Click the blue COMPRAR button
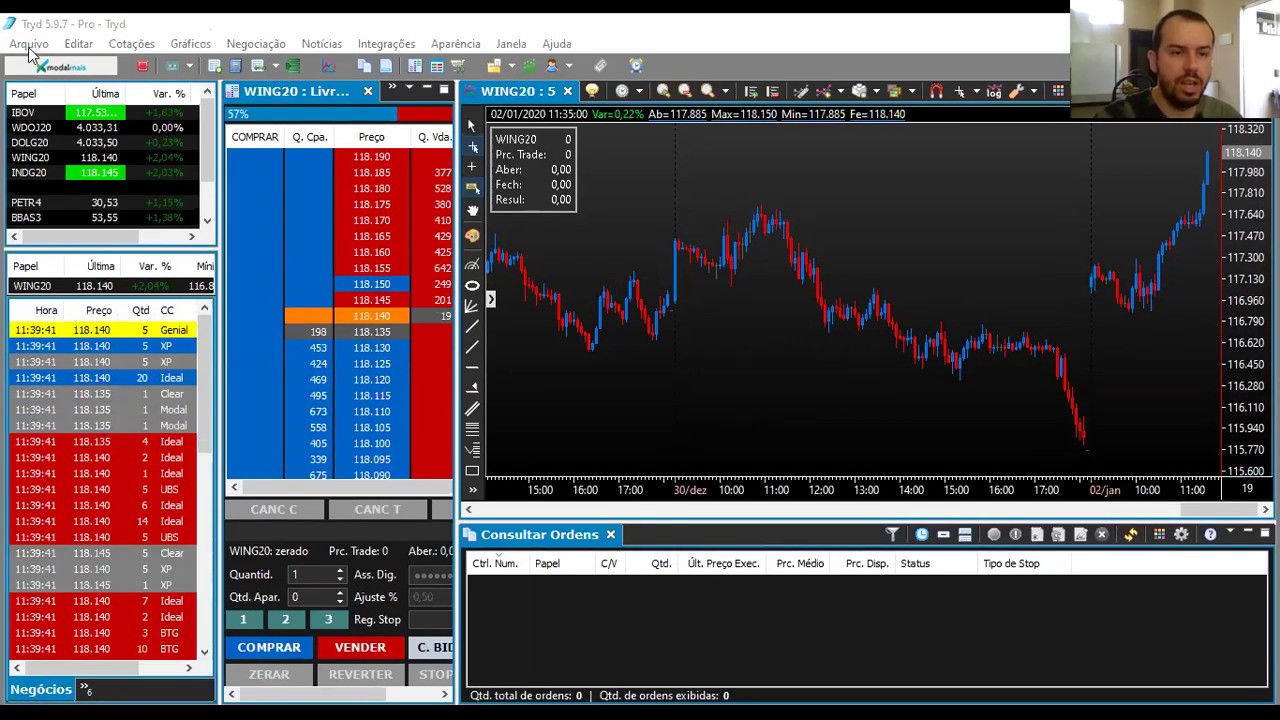 tap(269, 647)
